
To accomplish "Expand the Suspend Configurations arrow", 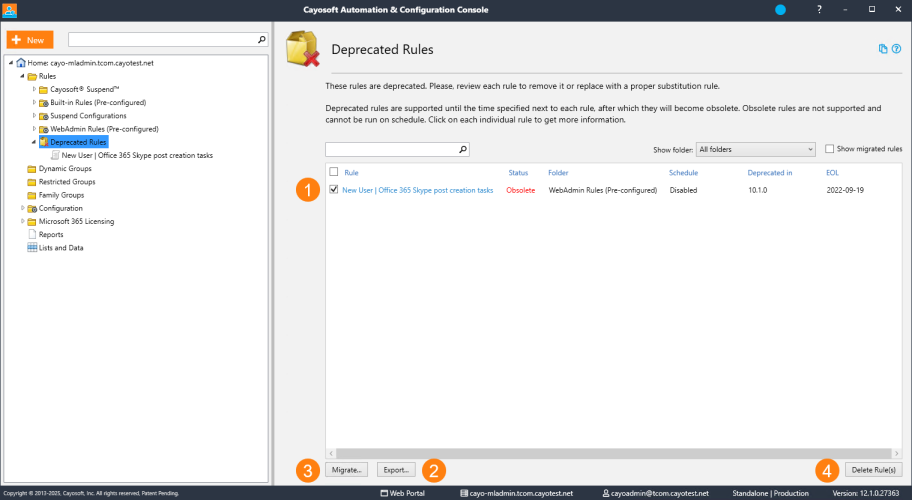I will 34,116.
